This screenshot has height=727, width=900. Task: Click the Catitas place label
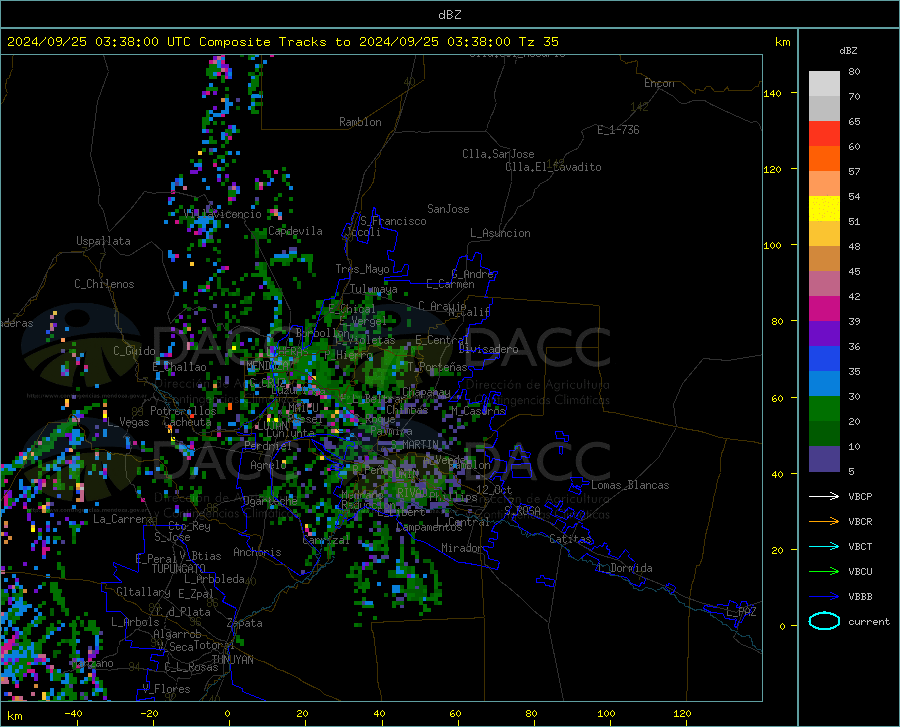(x=571, y=539)
